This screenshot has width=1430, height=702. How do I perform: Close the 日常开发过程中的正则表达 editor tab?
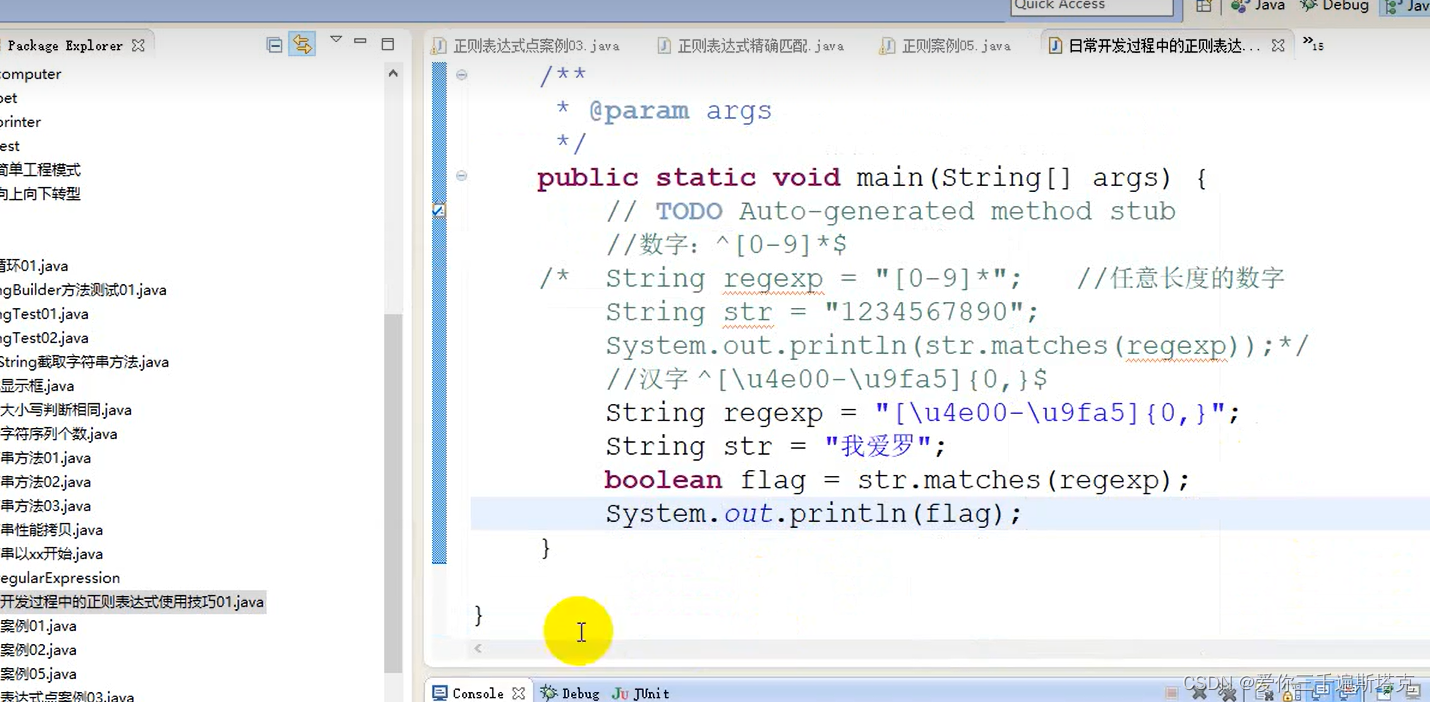[1277, 46]
